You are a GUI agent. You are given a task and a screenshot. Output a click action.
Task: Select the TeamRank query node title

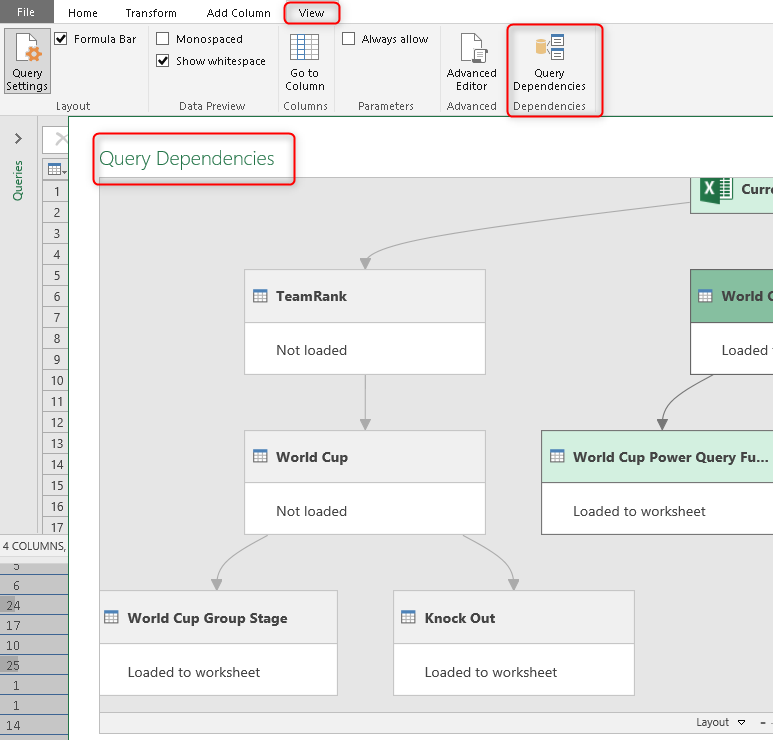click(311, 296)
